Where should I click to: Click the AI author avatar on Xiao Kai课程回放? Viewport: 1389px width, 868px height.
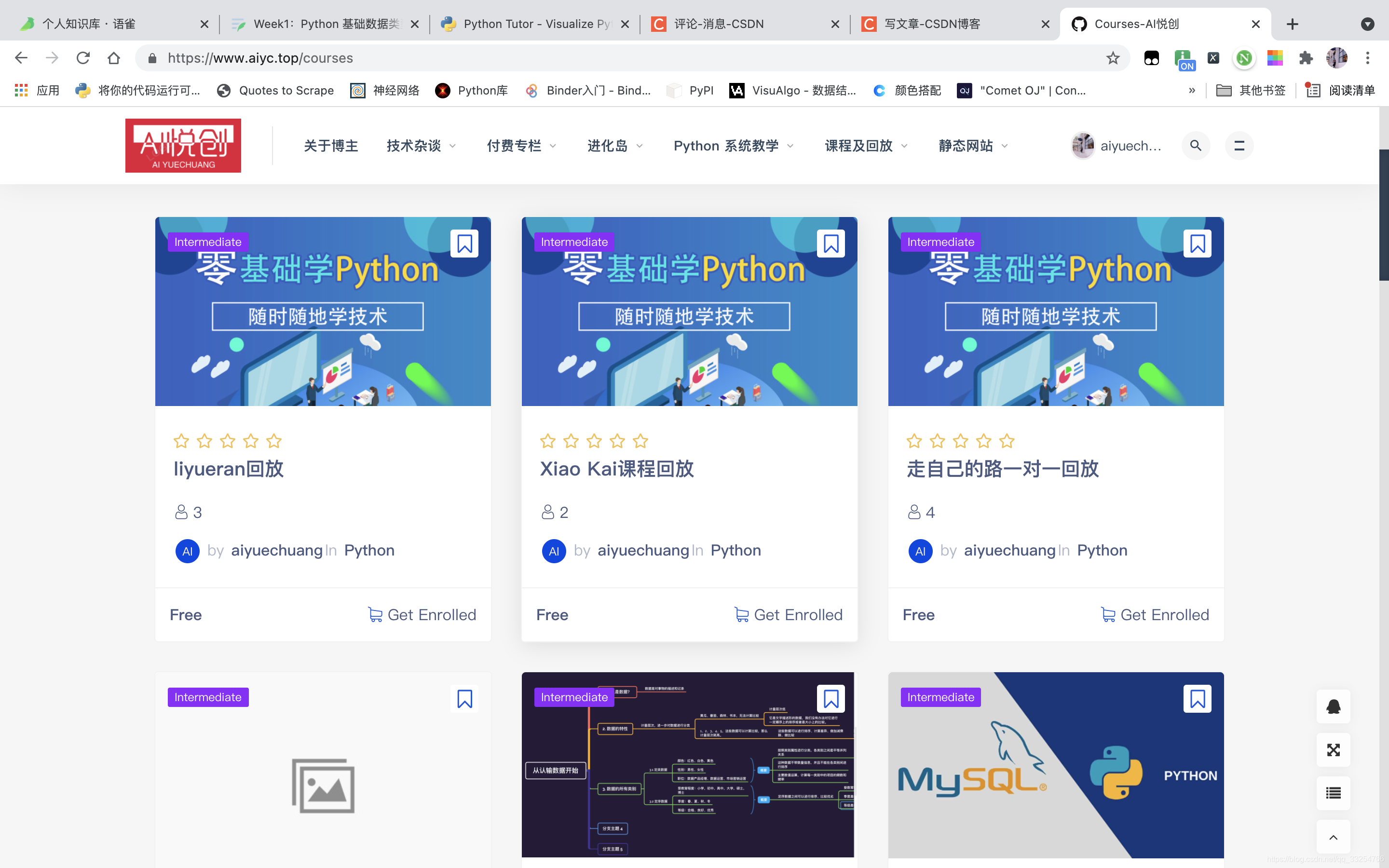(554, 551)
